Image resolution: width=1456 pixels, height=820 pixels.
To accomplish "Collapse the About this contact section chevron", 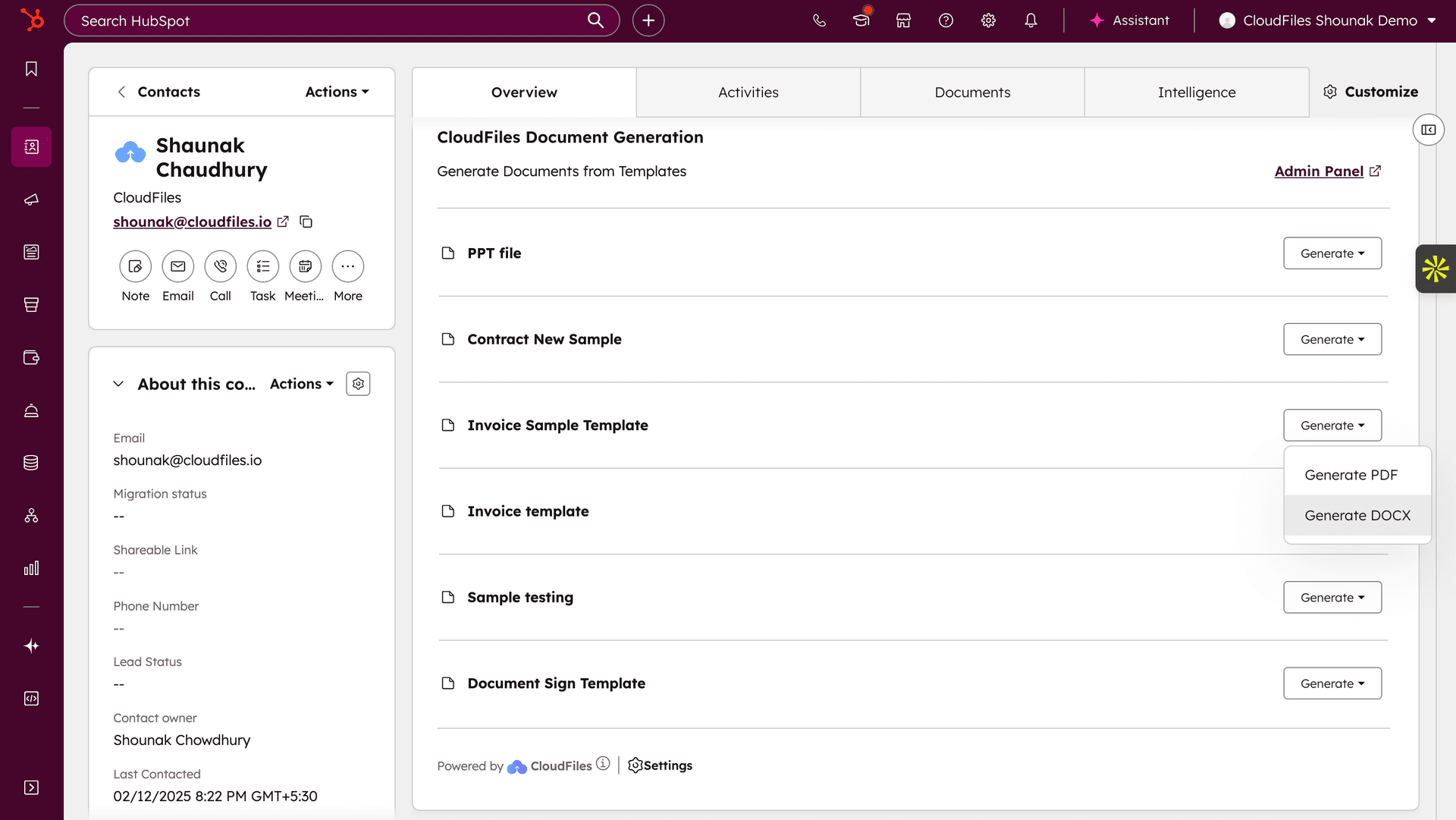I will click(x=118, y=384).
